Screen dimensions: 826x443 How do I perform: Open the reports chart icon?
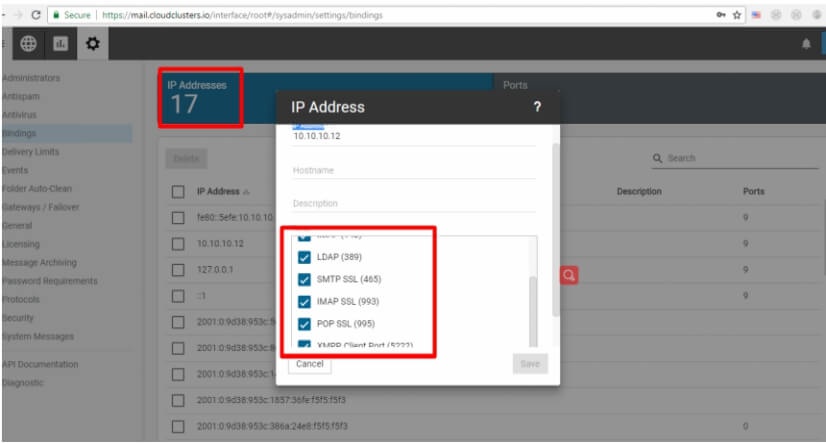(x=61, y=43)
